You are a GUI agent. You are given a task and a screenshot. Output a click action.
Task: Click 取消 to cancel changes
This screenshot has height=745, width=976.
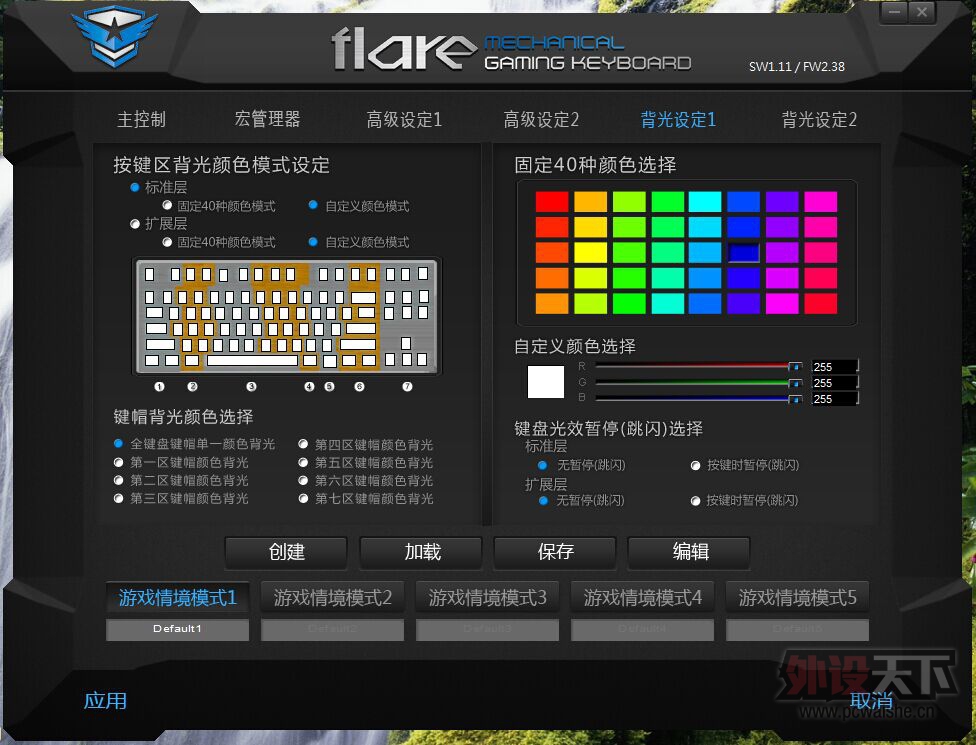pos(871,700)
